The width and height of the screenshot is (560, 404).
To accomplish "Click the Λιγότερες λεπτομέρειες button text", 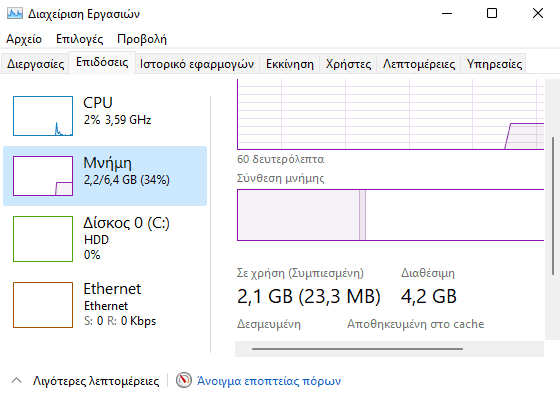I will (x=96, y=381).
